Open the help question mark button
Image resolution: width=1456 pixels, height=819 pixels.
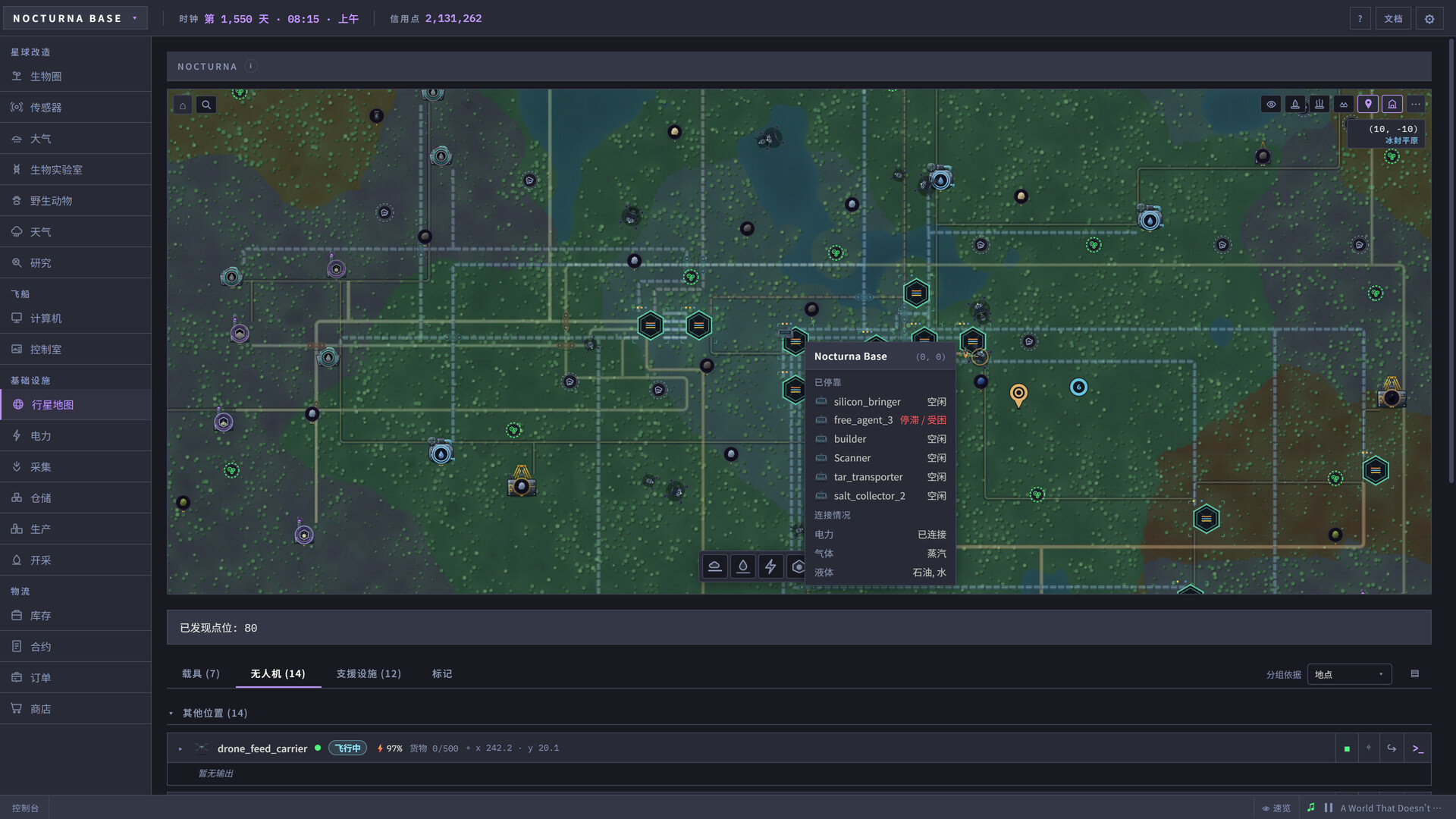(x=1360, y=19)
